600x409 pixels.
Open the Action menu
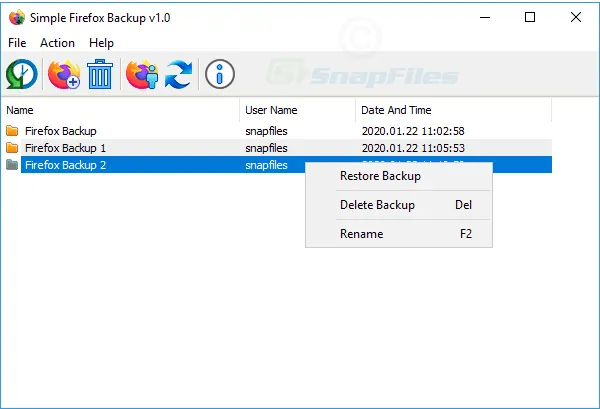(57, 43)
